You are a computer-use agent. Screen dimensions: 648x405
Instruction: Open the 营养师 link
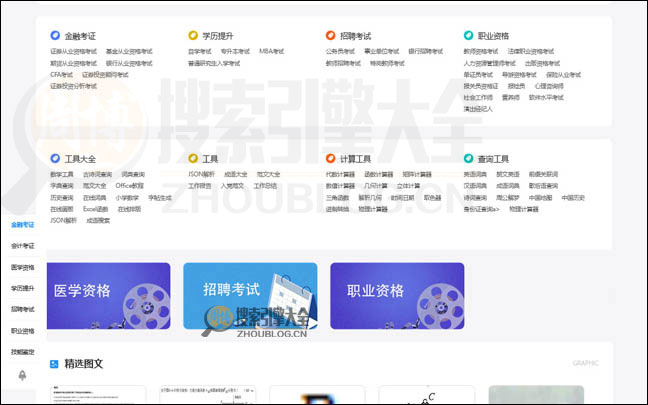[511, 98]
